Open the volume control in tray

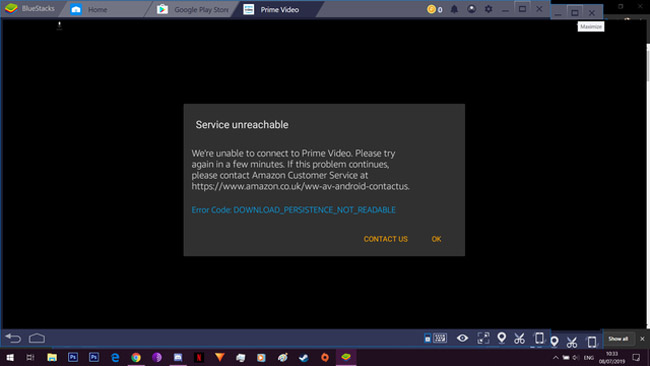[x=575, y=357]
